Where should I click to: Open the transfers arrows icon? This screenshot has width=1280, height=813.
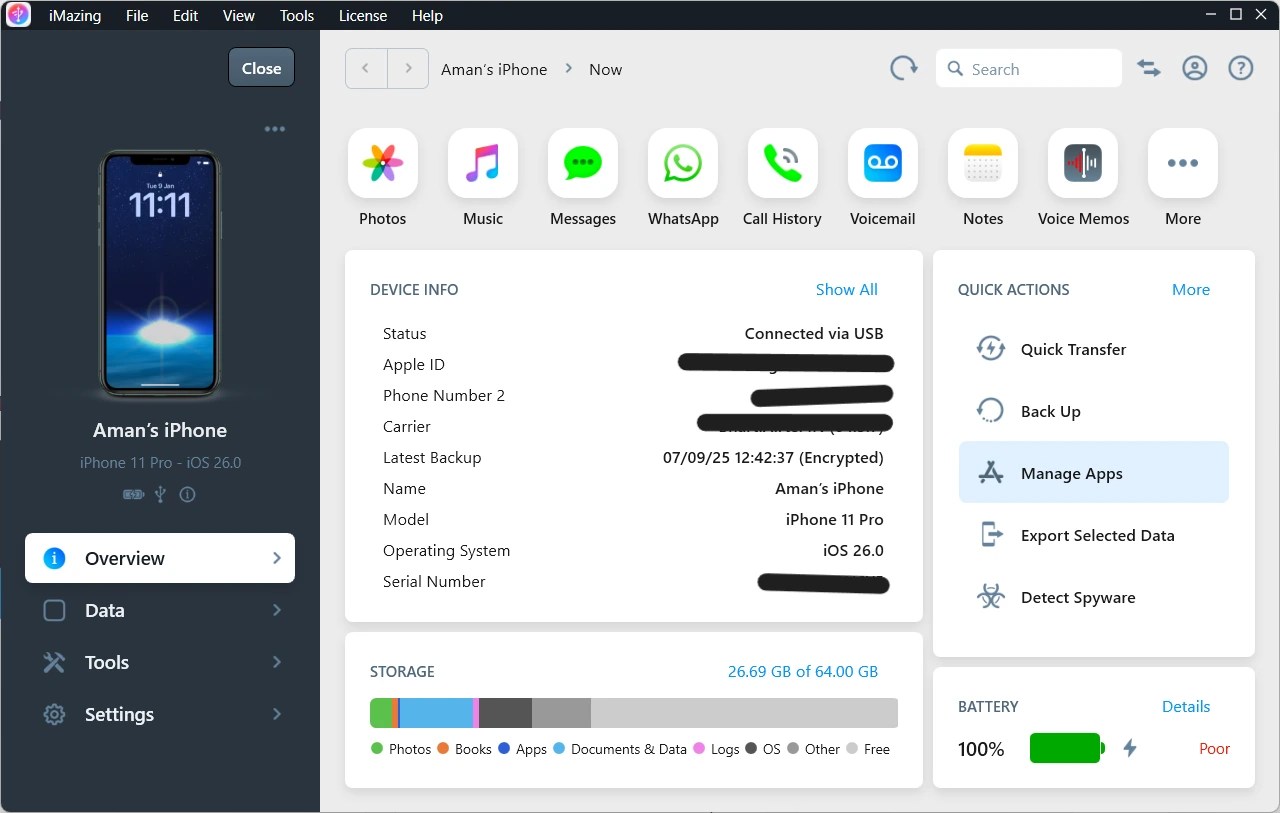pyautogui.click(x=1149, y=68)
